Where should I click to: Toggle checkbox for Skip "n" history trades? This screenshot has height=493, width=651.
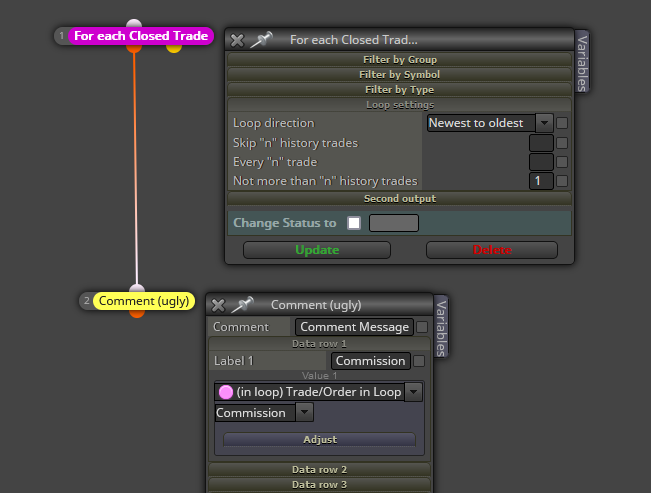click(562, 143)
